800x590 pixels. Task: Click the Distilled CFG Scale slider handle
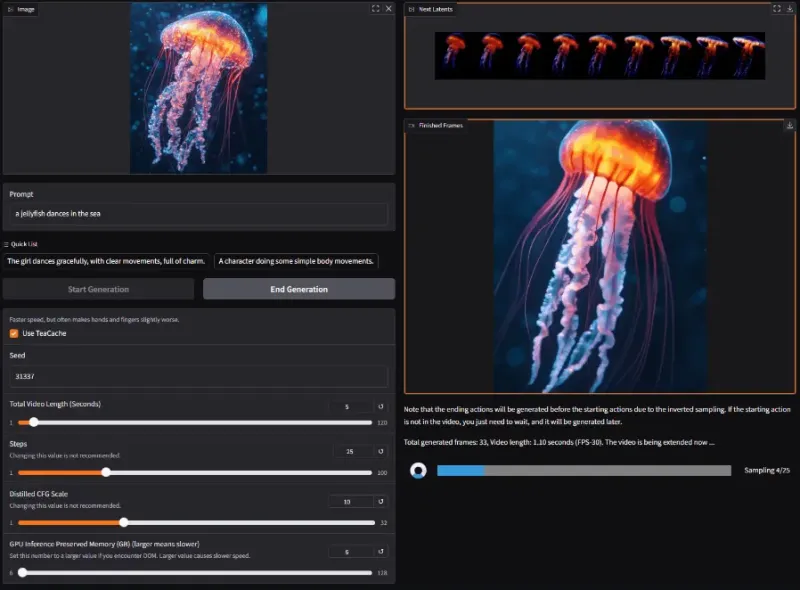click(124, 522)
